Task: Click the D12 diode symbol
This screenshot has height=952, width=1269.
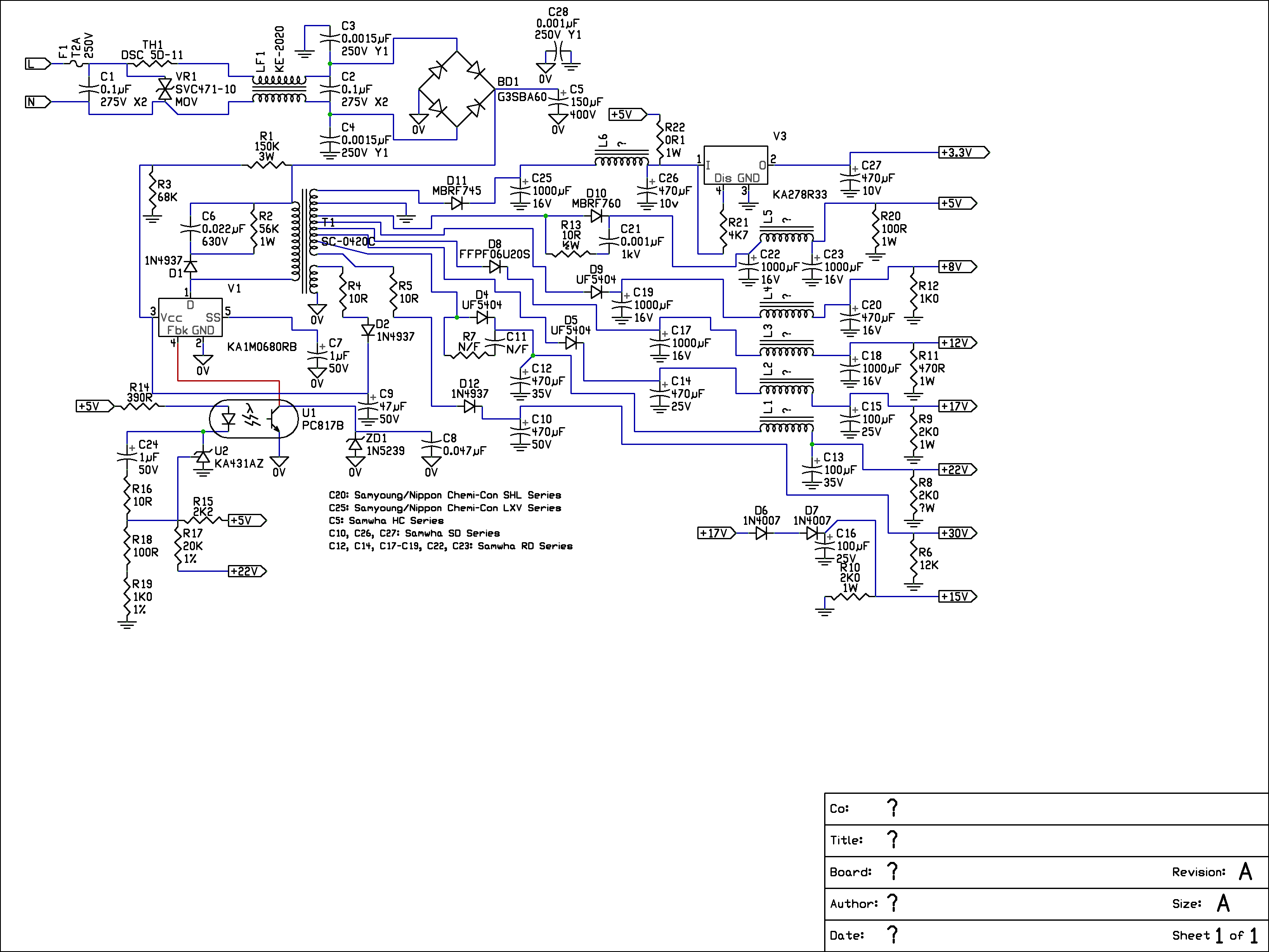Action: 469,406
